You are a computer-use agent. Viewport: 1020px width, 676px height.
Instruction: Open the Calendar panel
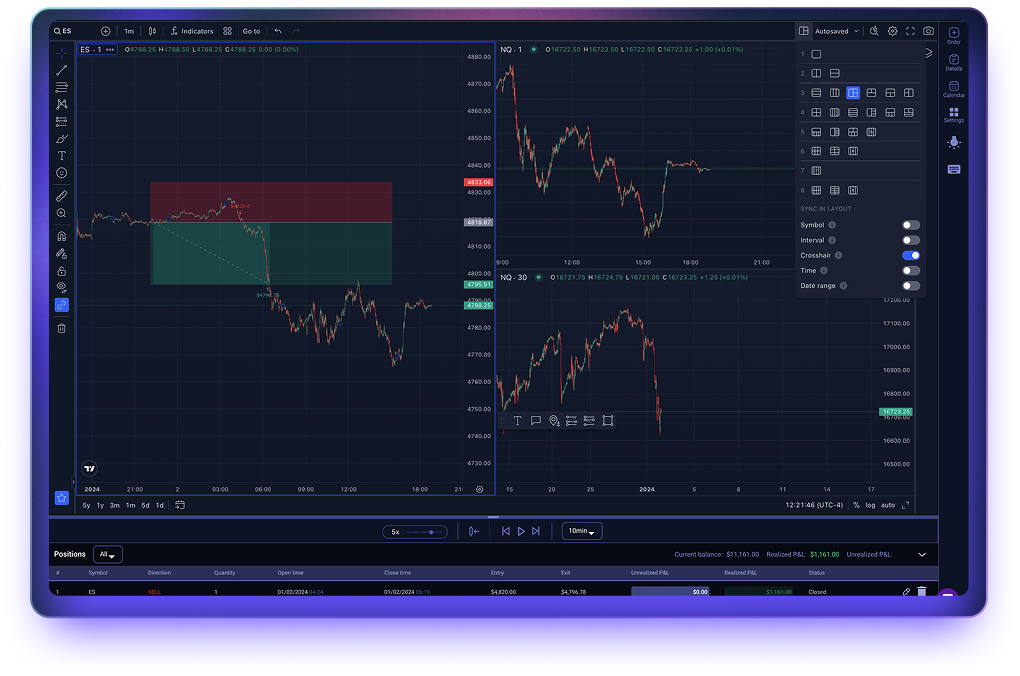coord(954,89)
